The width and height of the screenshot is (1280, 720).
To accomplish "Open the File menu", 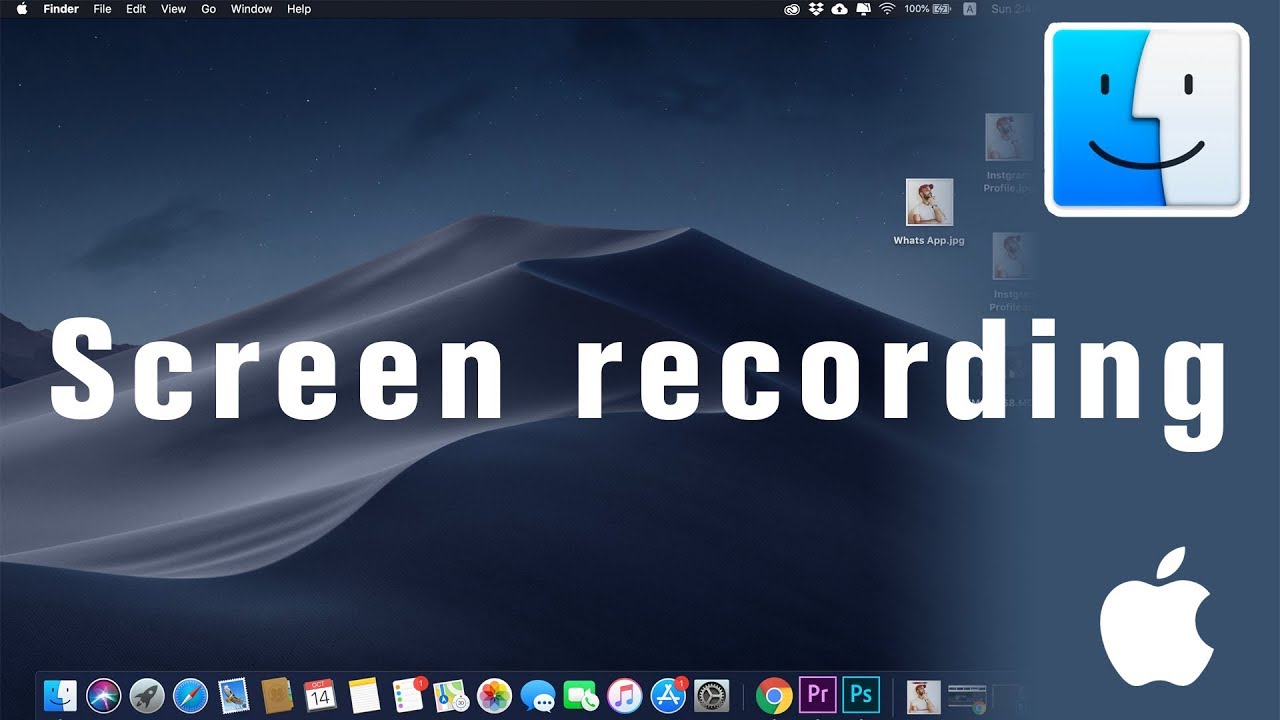I will click(x=102, y=9).
